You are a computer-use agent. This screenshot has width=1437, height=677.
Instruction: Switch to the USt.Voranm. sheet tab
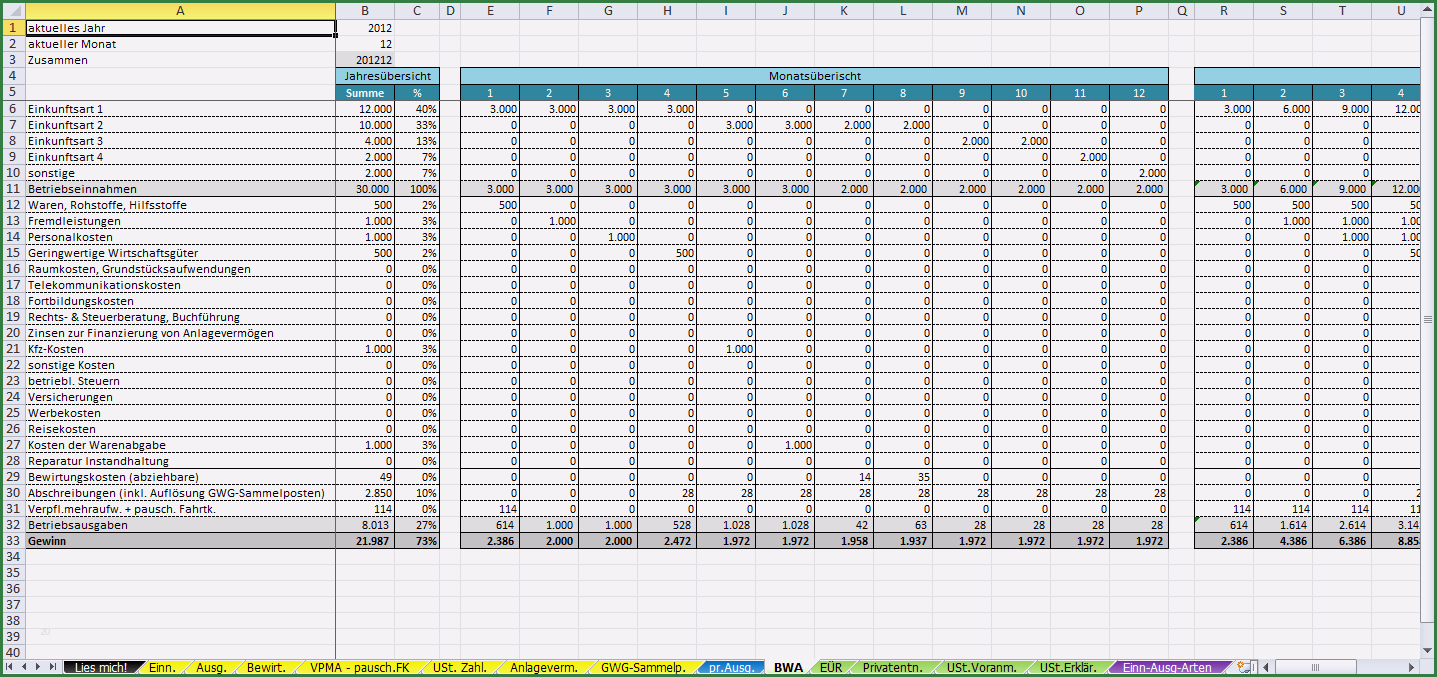pyautogui.click(x=982, y=667)
